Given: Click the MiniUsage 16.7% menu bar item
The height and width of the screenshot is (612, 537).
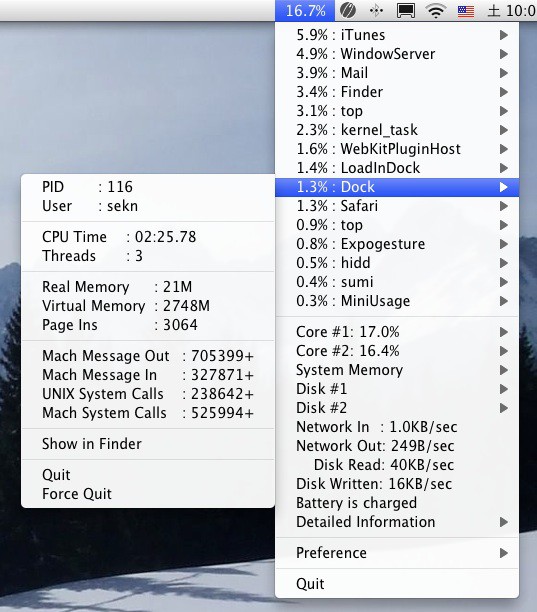Looking at the screenshot, I should tap(305, 11).
